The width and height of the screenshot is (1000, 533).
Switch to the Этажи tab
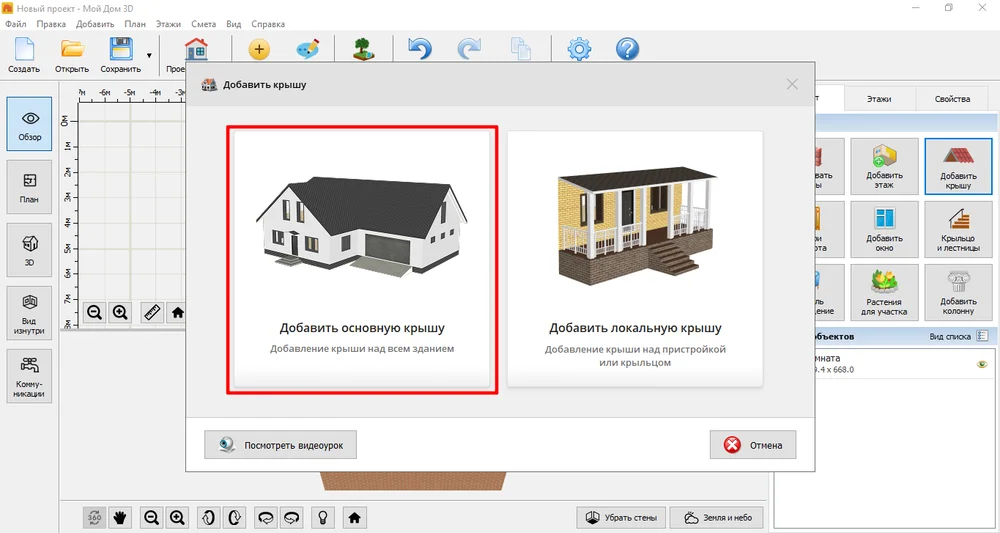[879, 99]
